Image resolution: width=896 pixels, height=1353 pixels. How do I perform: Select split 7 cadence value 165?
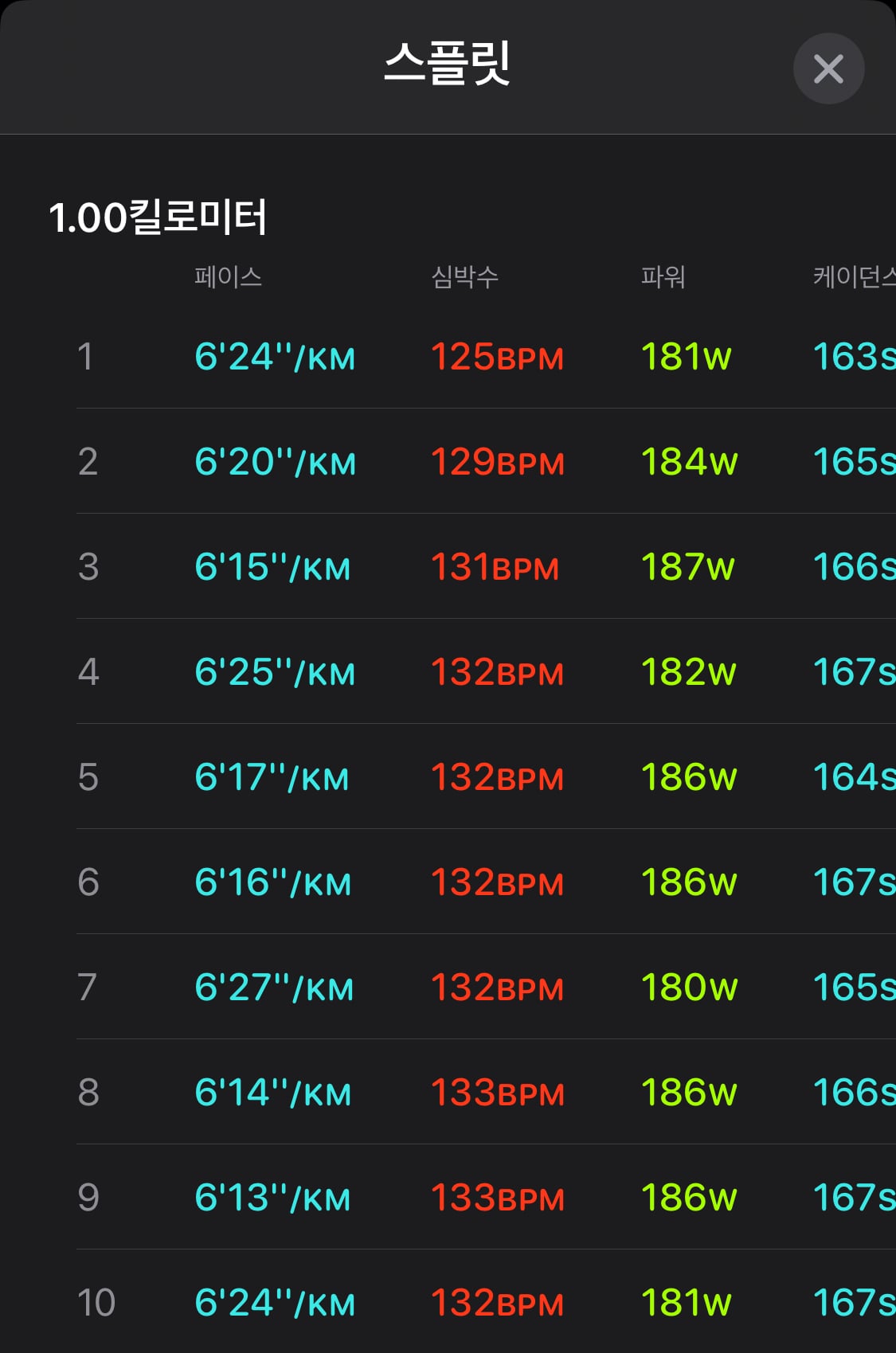coord(855,987)
